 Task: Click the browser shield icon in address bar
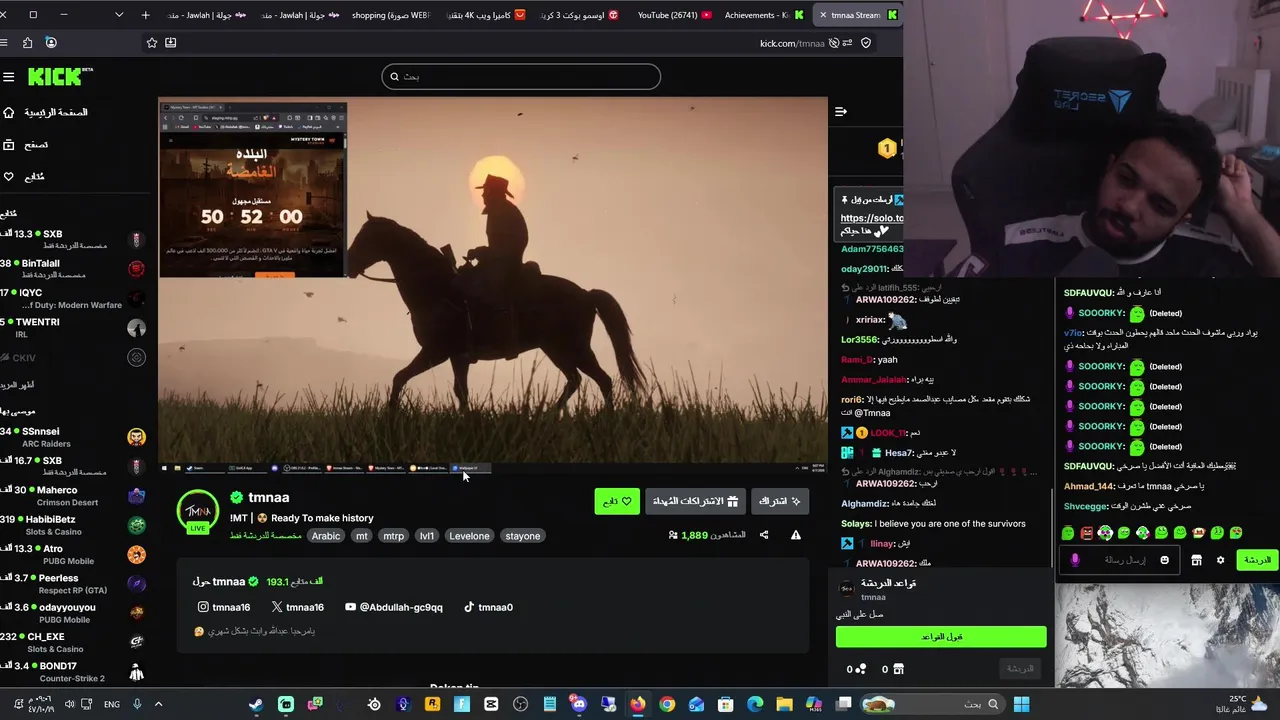coord(866,43)
